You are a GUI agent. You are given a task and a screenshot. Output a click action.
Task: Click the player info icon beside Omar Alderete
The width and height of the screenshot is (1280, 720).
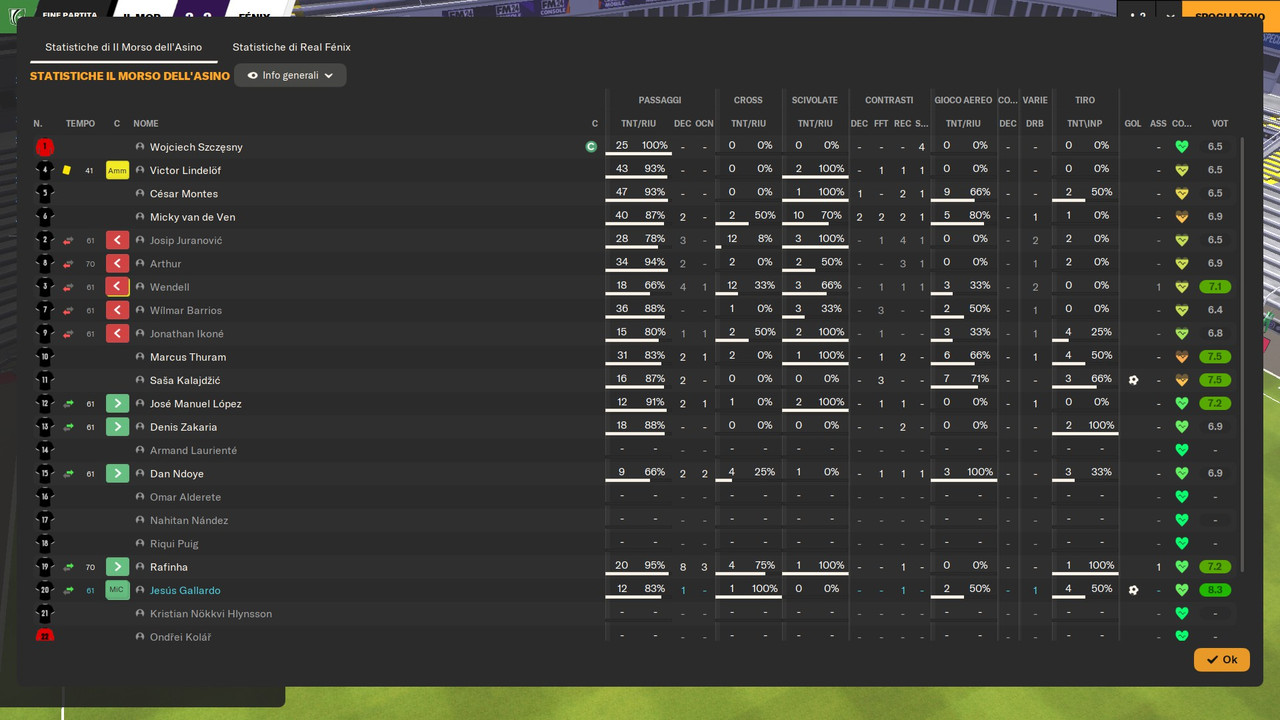(140, 497)
